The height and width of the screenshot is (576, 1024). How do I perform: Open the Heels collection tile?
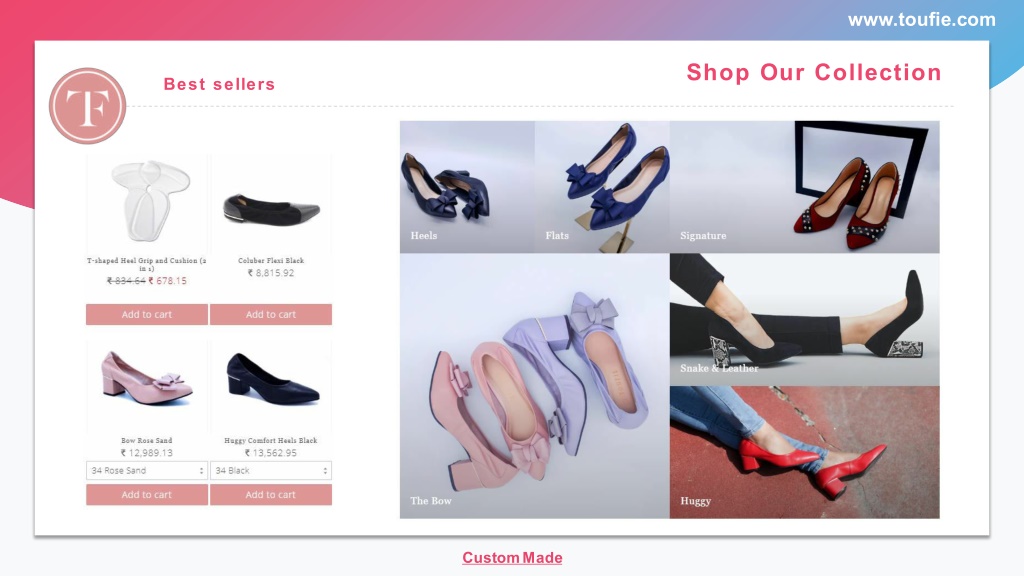pos(468,187)
